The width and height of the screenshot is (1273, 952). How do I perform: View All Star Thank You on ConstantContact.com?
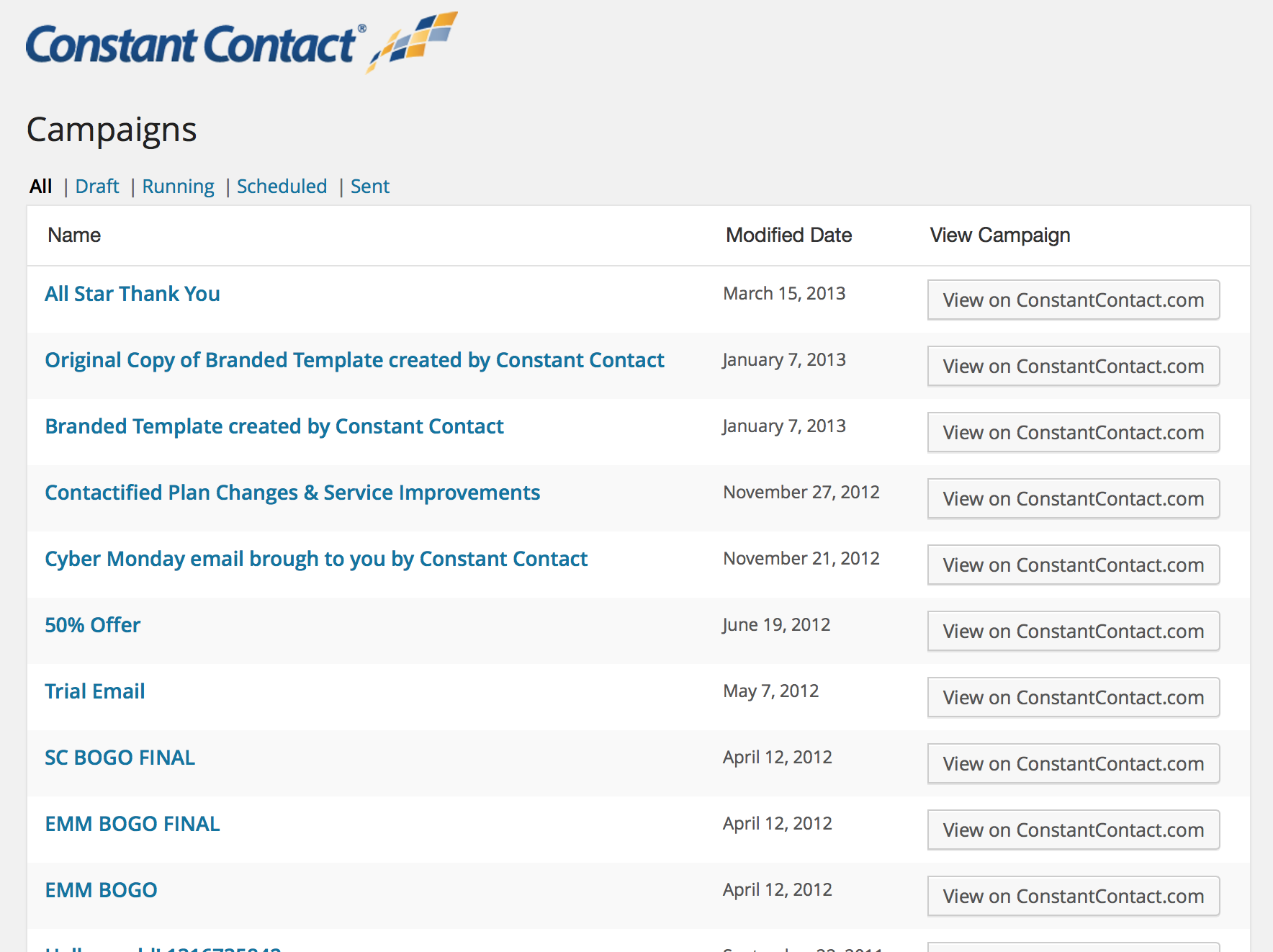(x=1074, y=300)
